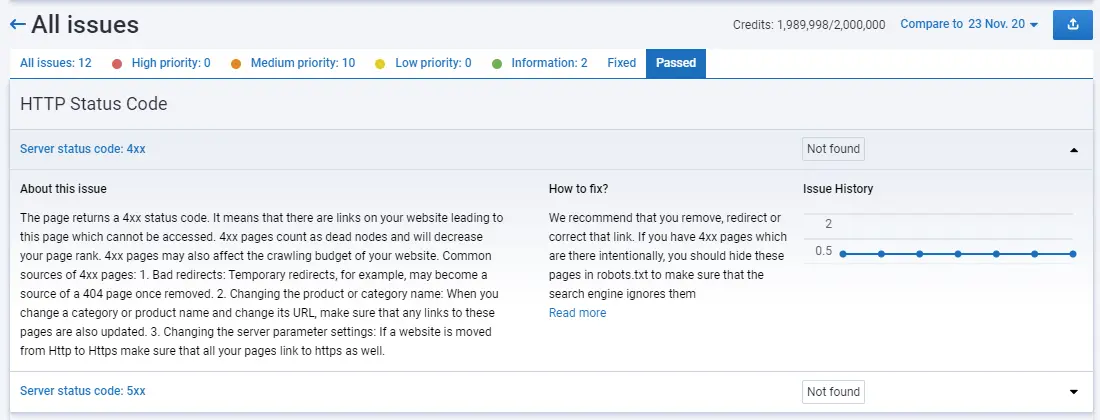Screen dimensions: 1100x420
Task: Click the Read more link
Action: pyautogui.click(x=577, y=313)
